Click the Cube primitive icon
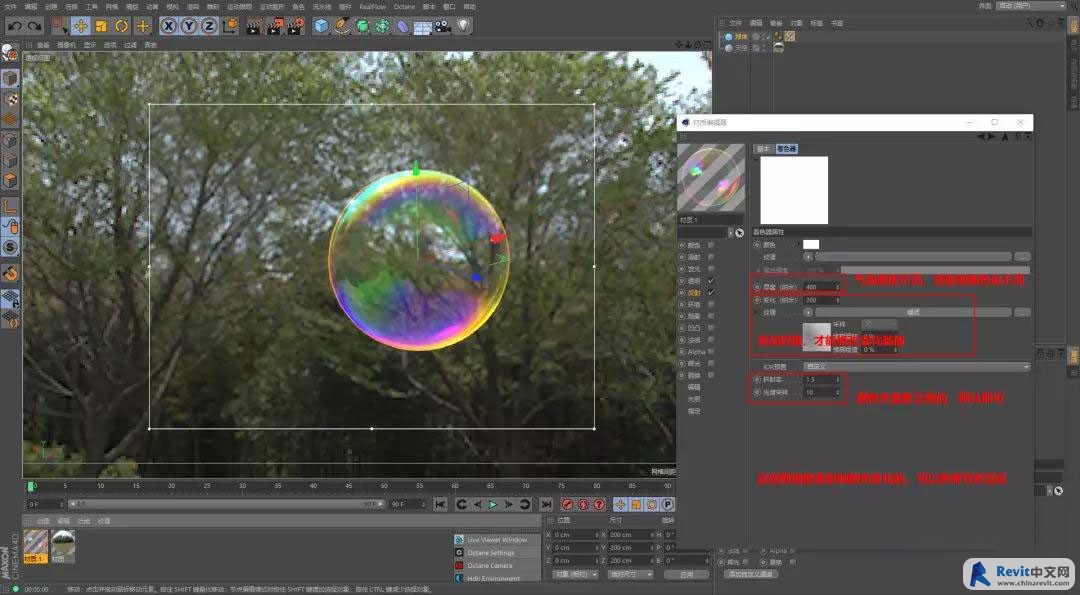Image resolution: width=1080 pixels, height=595 pixels. [321, 26]
